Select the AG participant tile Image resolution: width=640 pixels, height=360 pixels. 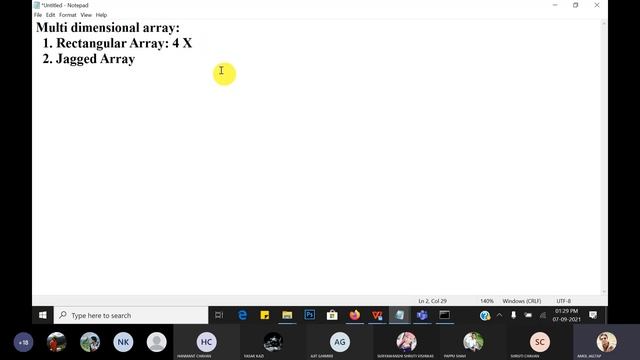pos(340,343)
